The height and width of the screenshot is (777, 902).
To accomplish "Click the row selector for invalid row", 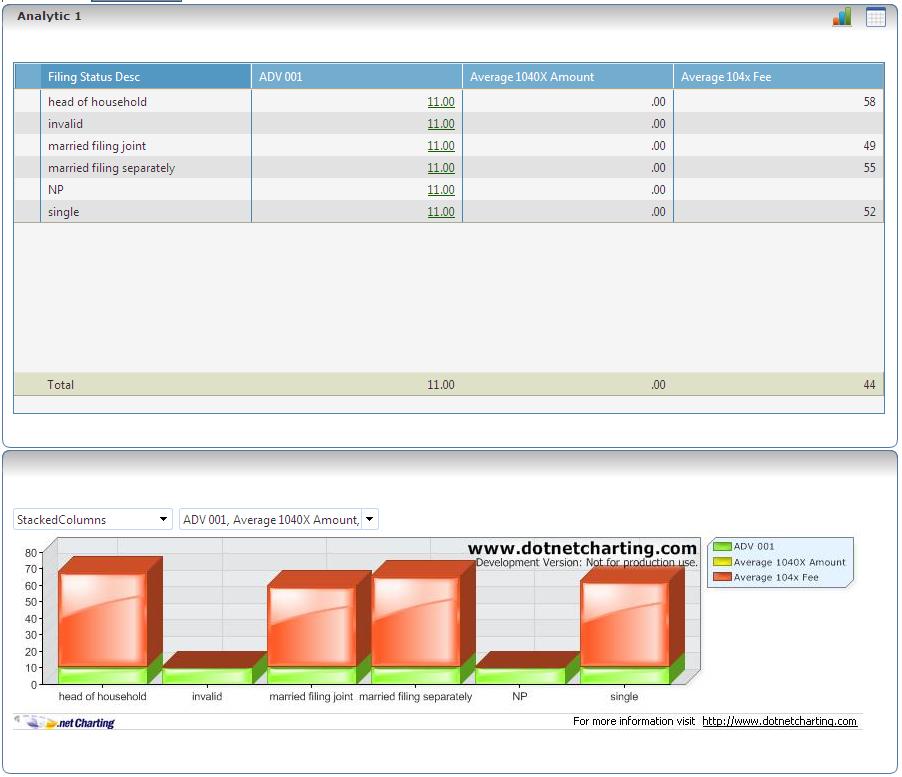I will point(28,124).
